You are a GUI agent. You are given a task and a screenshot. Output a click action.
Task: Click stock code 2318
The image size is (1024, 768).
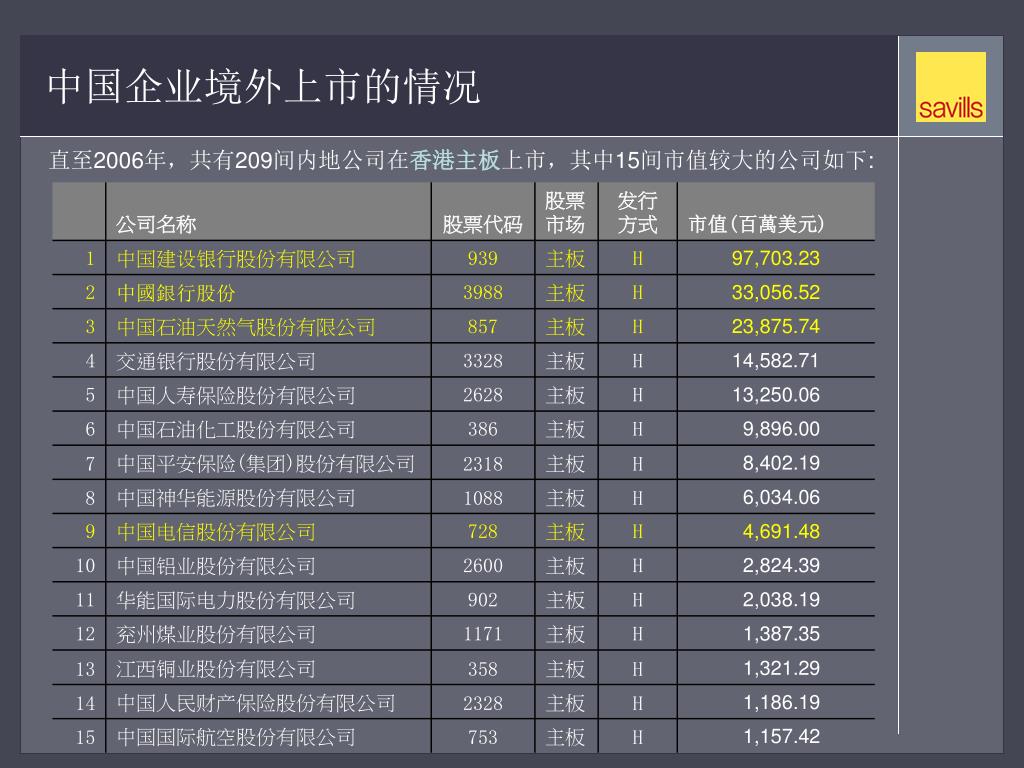(483, 464)
